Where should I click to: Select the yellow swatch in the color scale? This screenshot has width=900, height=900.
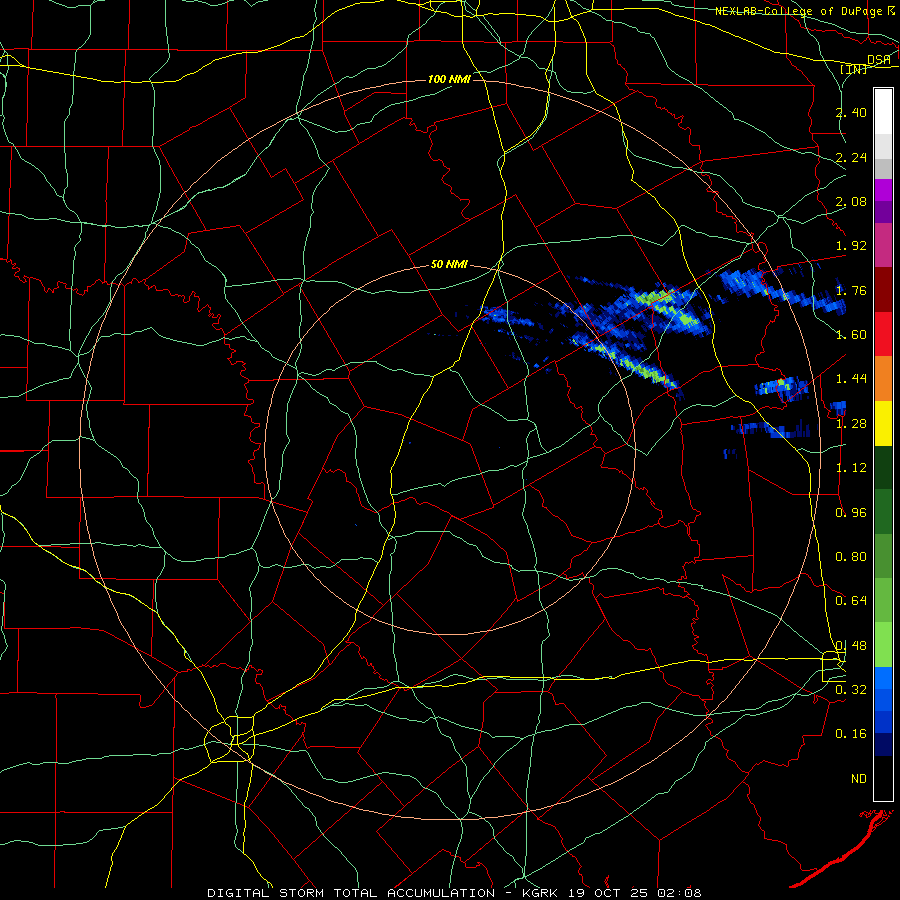point(883,424)
